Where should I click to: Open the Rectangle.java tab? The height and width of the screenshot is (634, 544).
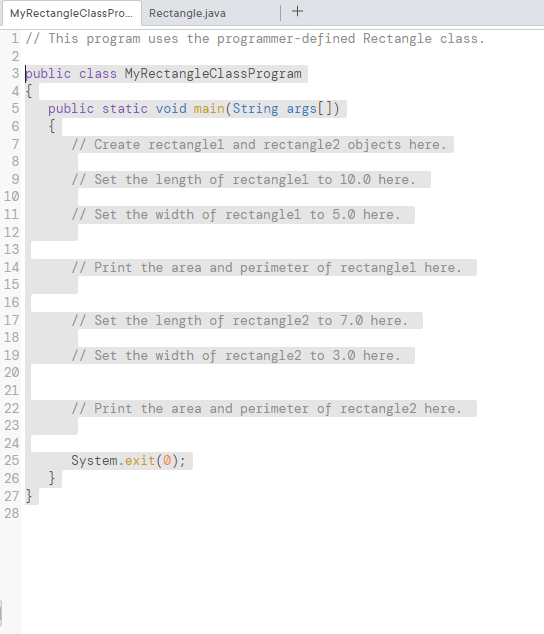[187, 13]
